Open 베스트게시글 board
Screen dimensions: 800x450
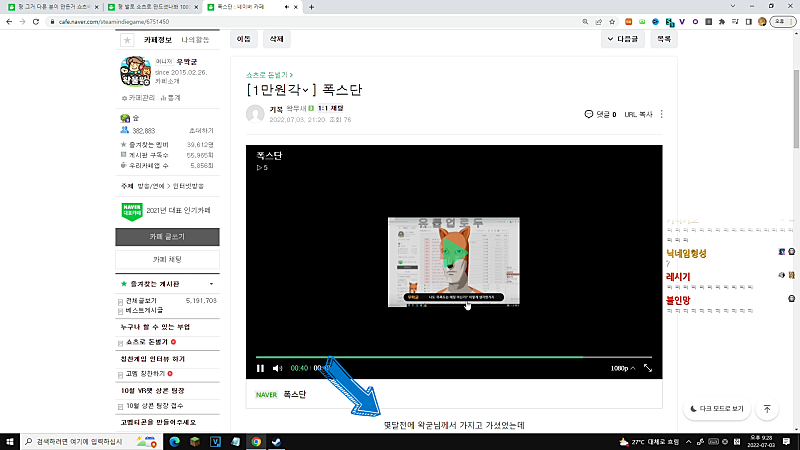[x=144, y=310]
